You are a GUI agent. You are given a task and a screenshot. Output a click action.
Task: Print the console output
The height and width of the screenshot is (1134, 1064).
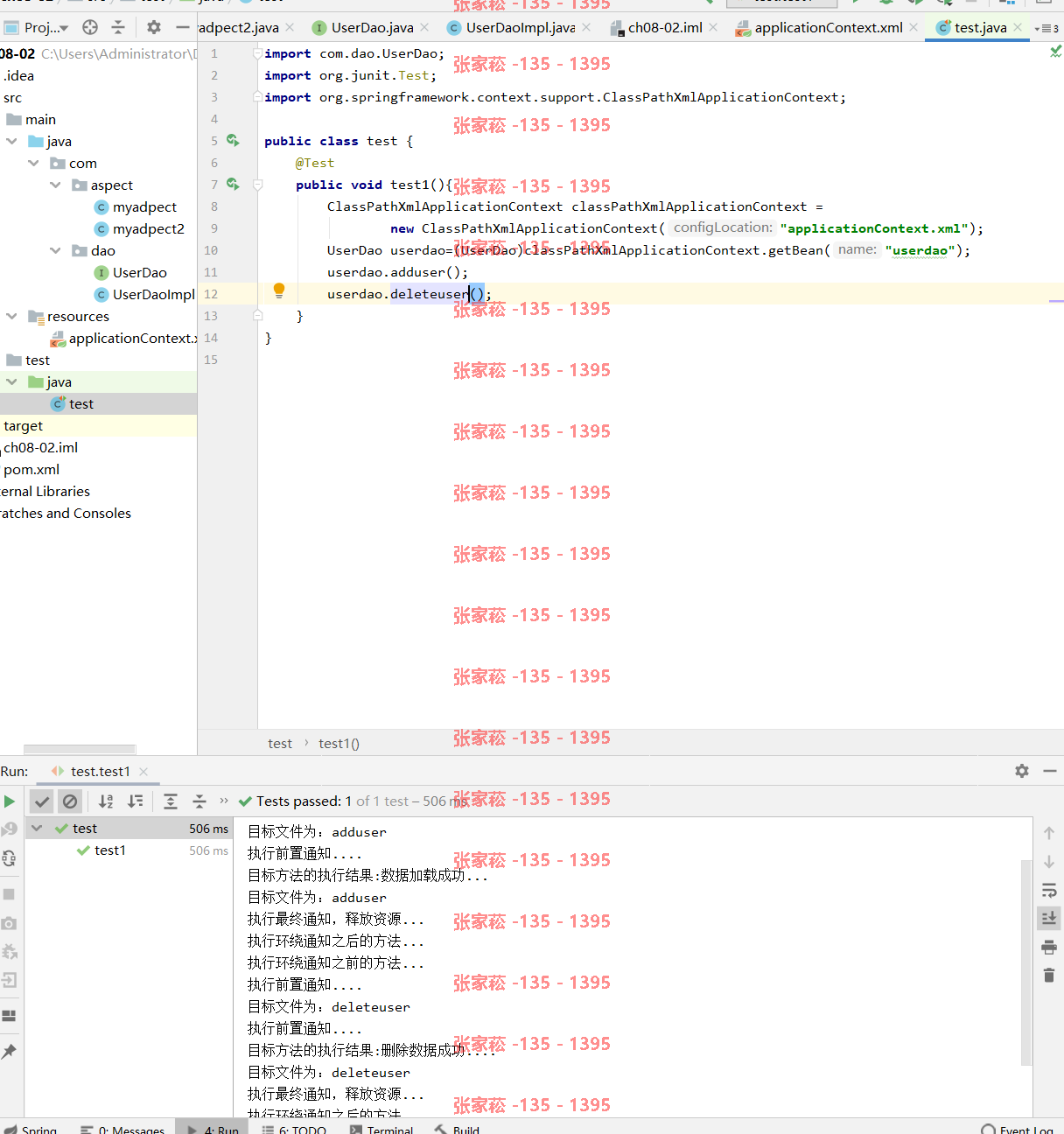coord(1049,947)
